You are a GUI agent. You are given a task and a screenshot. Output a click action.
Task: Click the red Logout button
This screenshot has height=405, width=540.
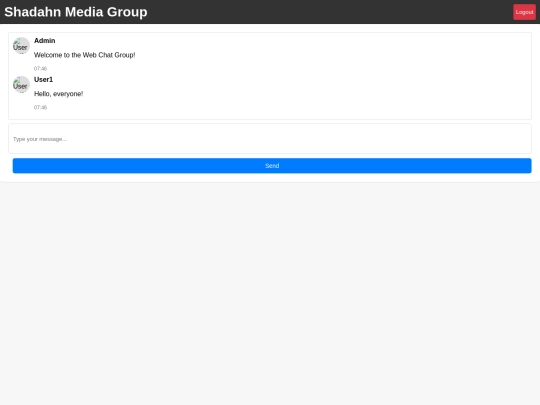pos(524,12)
